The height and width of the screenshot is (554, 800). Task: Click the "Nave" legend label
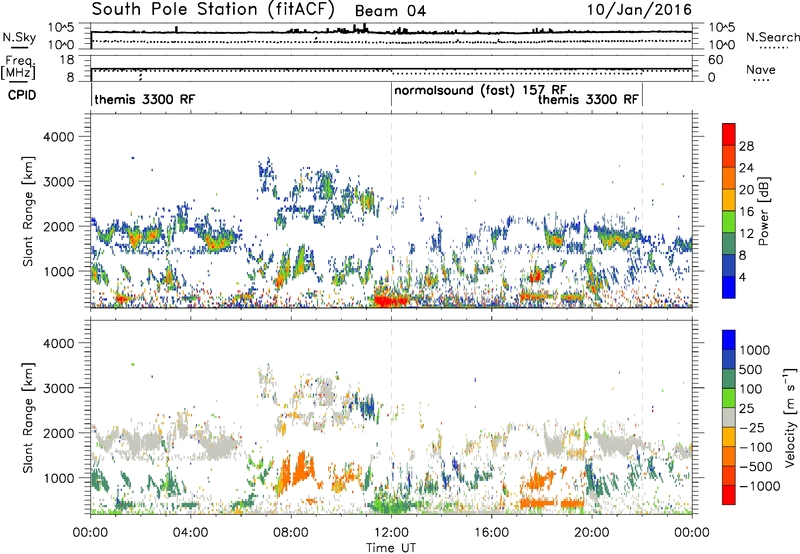[x=761, y=69]
